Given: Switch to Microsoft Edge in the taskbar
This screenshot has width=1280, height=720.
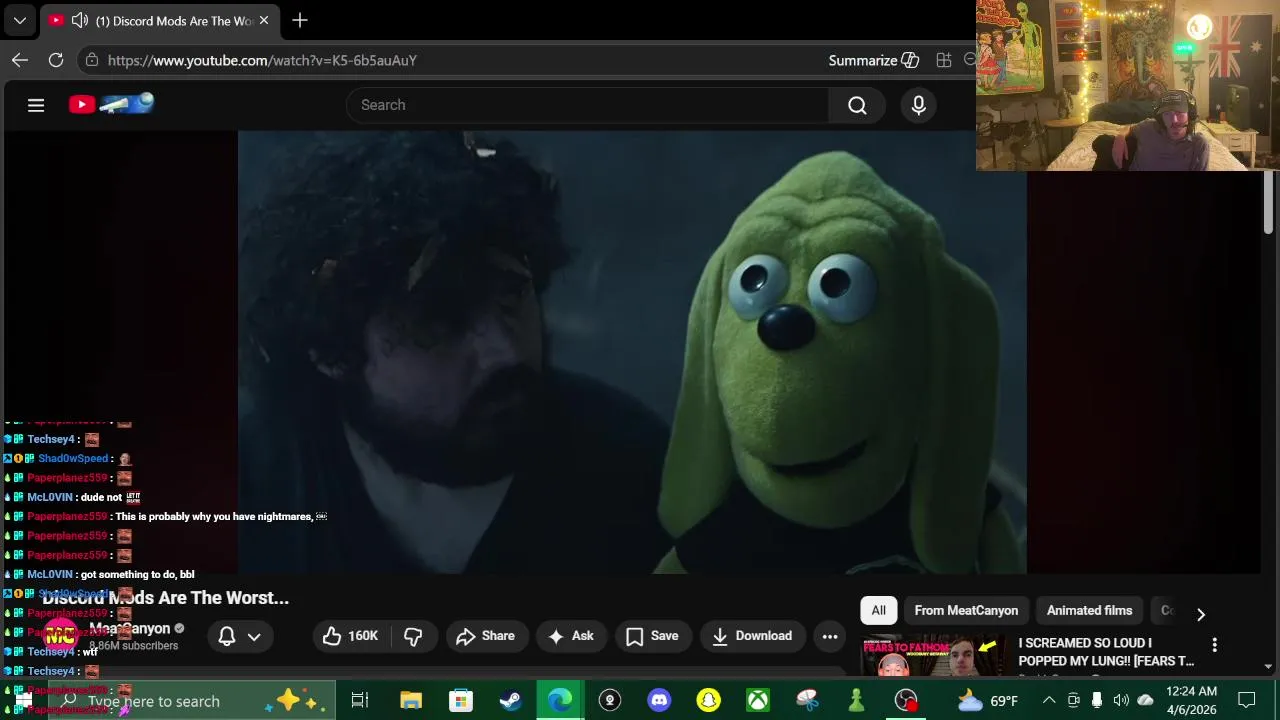Looking at the screenshot, I should [x=560, y=701].
